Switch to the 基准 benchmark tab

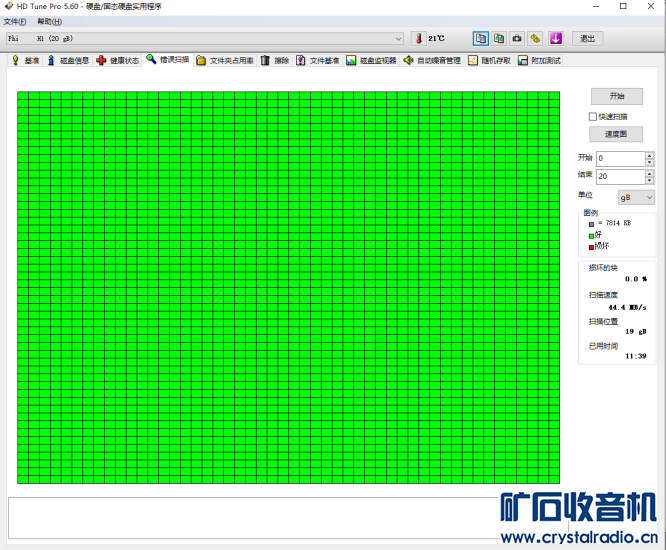click(26, 60)
